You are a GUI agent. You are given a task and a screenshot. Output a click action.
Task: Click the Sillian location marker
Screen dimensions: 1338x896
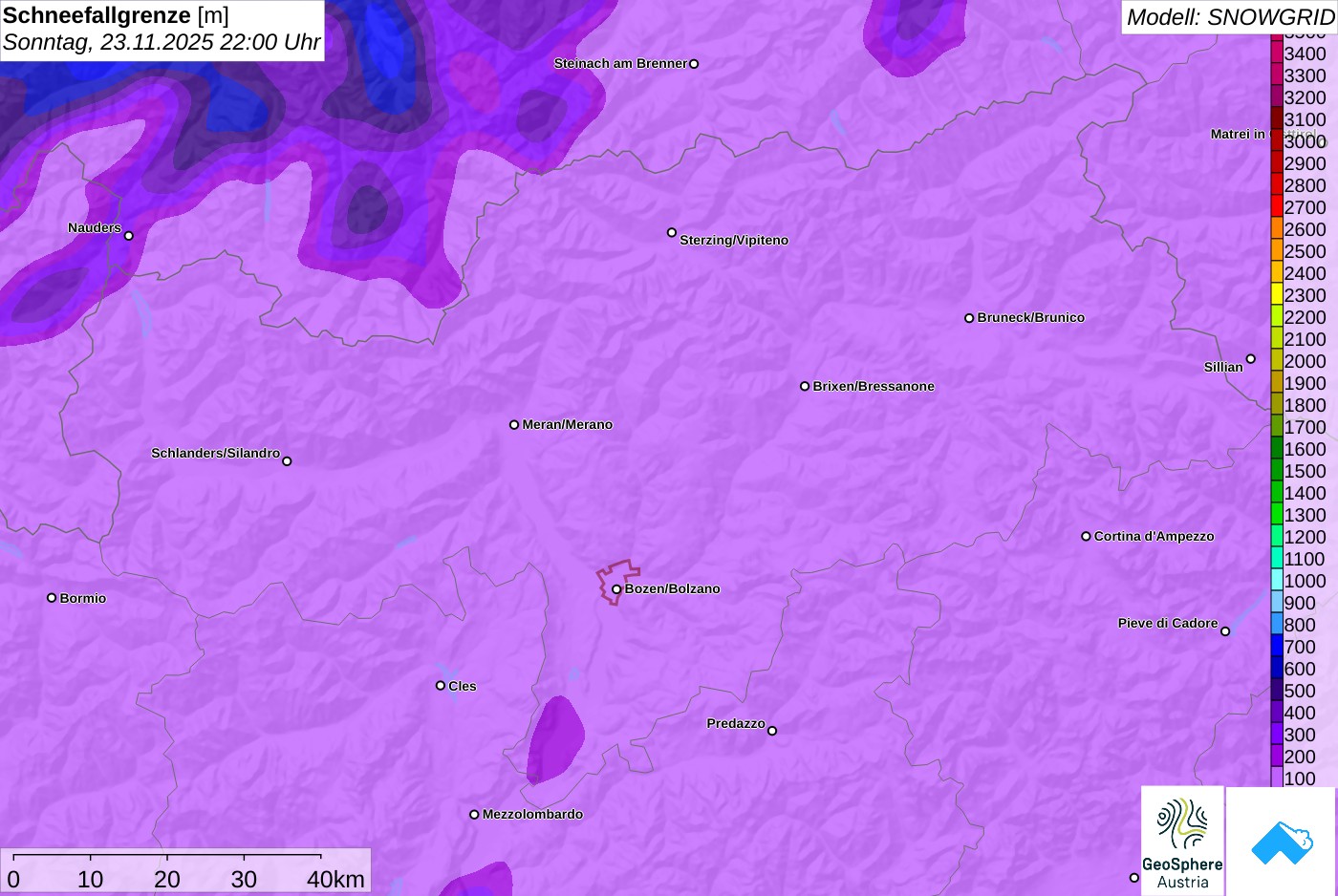click(x=1251, y=359)
